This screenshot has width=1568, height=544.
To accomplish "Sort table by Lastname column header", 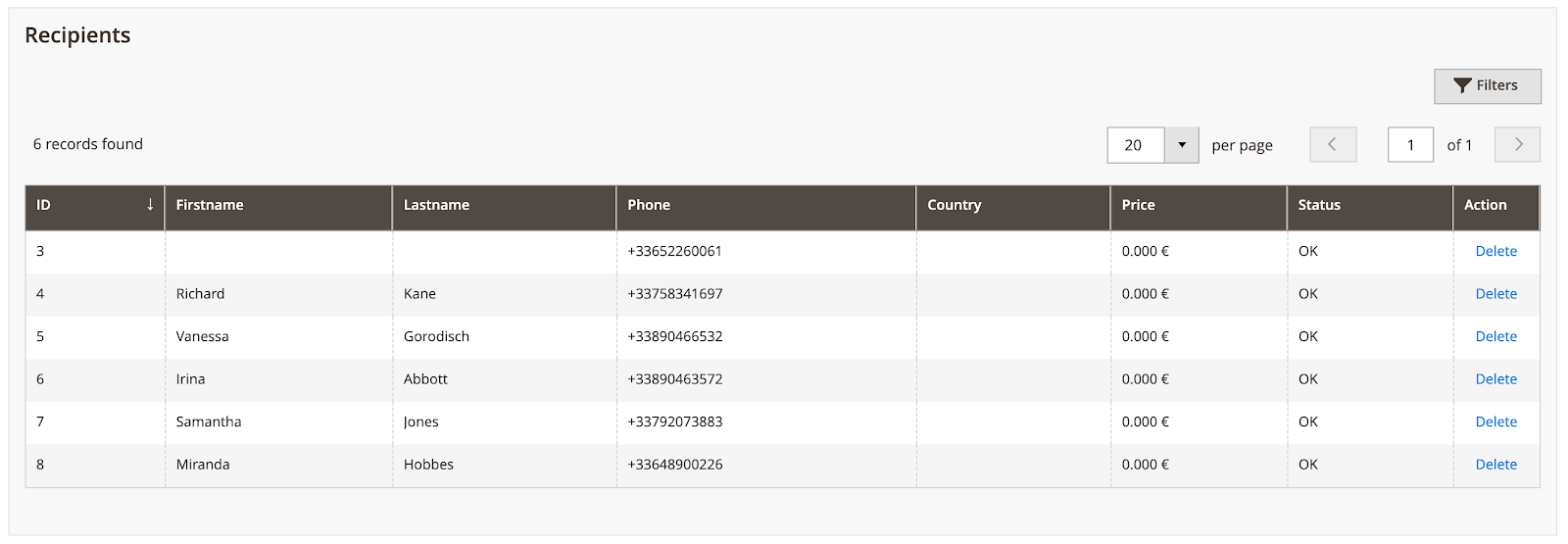I will click(436, 205).
